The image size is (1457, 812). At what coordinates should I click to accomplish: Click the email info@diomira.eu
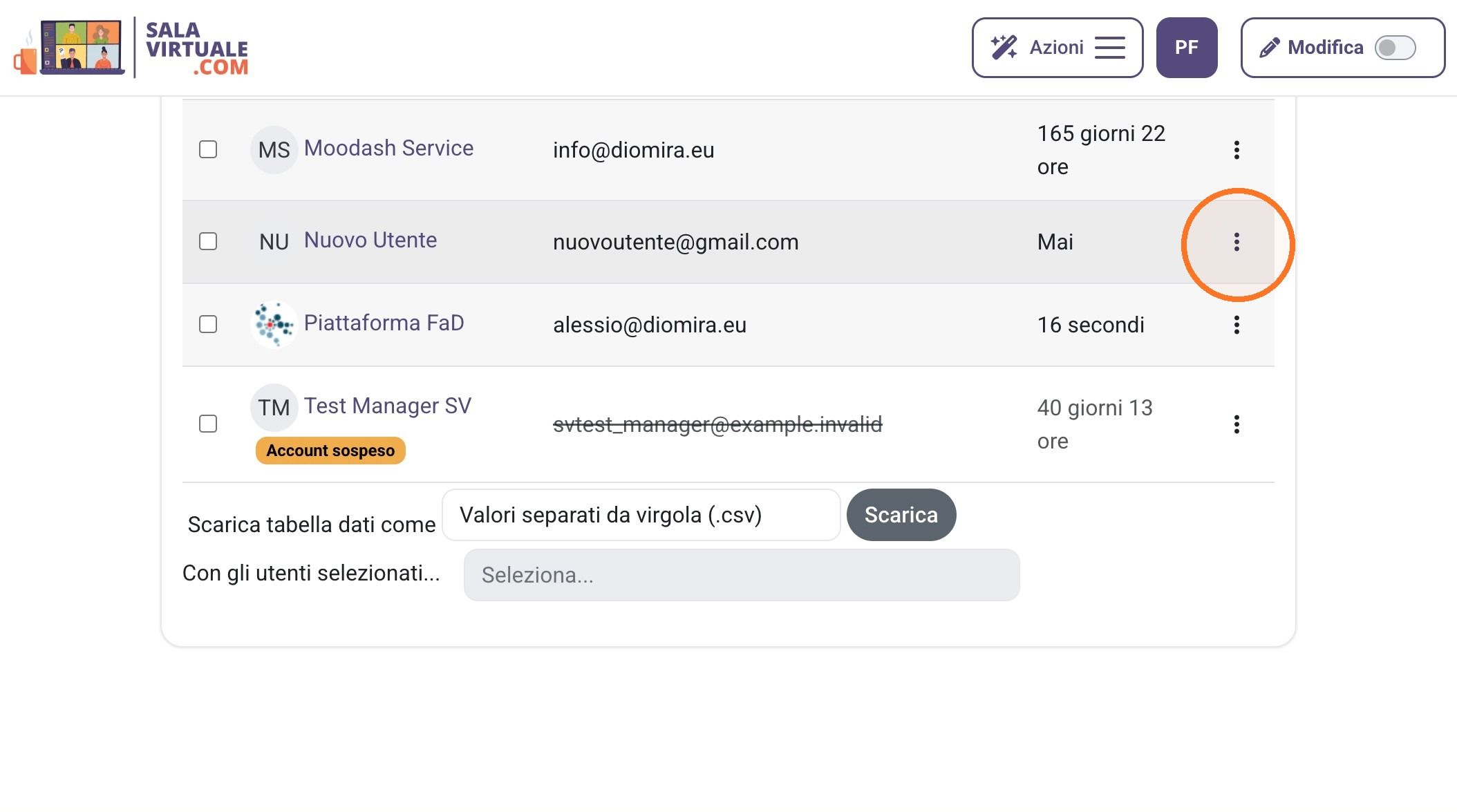(x=634, y=150)
